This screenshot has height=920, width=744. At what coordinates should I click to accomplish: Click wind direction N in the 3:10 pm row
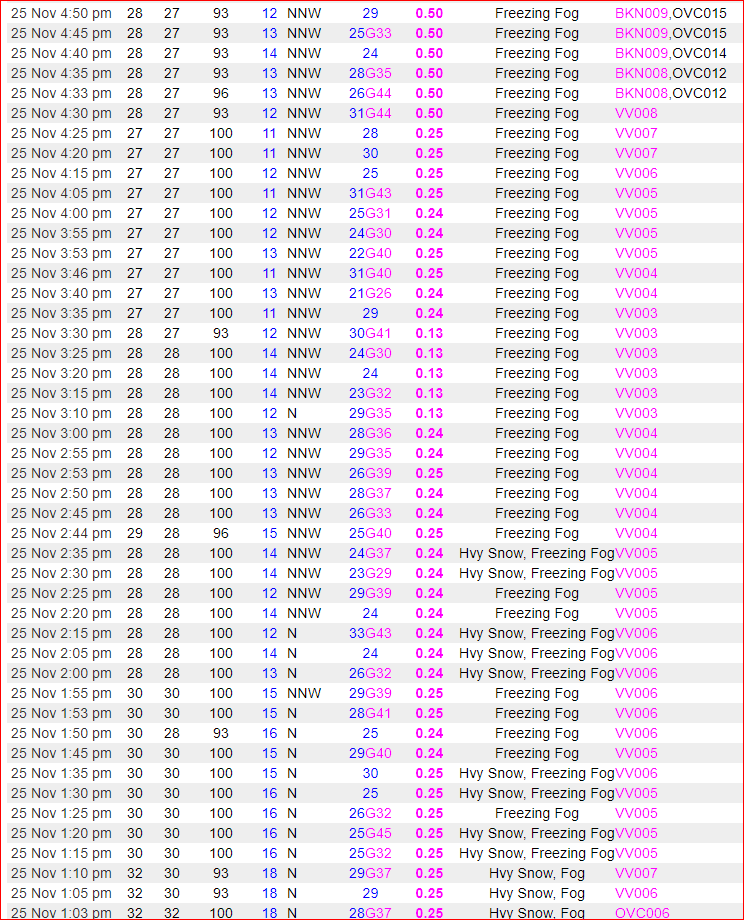292,413
